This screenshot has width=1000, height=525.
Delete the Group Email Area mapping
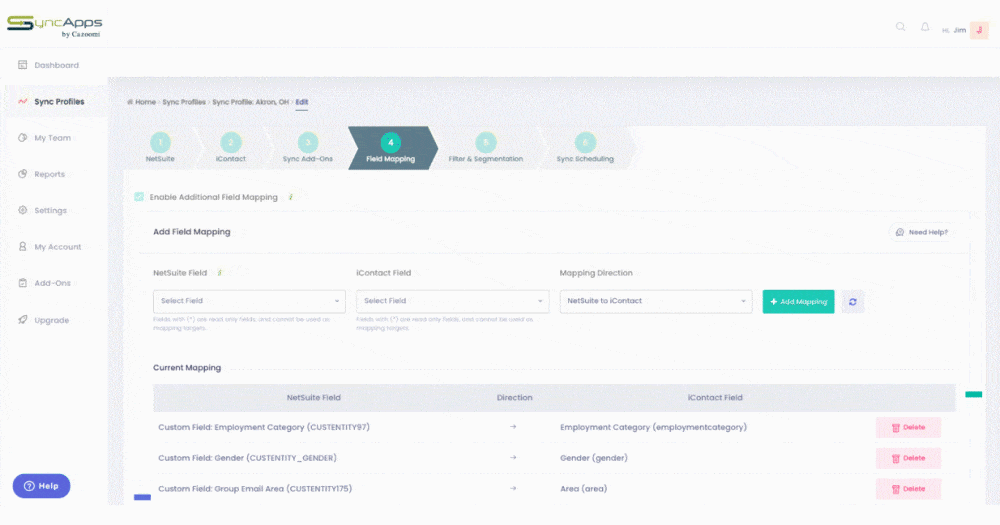point(908,489)
